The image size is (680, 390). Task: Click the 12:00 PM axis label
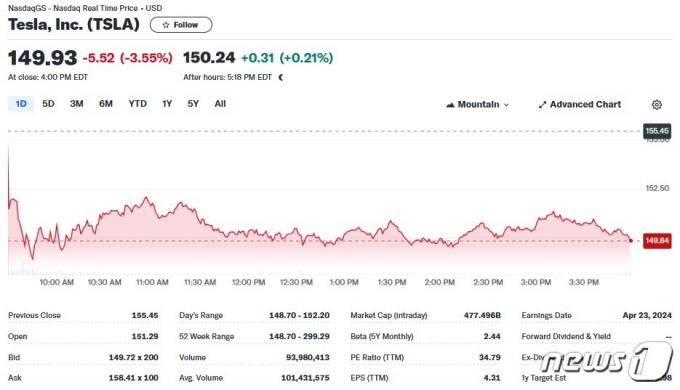click(248, 282)
